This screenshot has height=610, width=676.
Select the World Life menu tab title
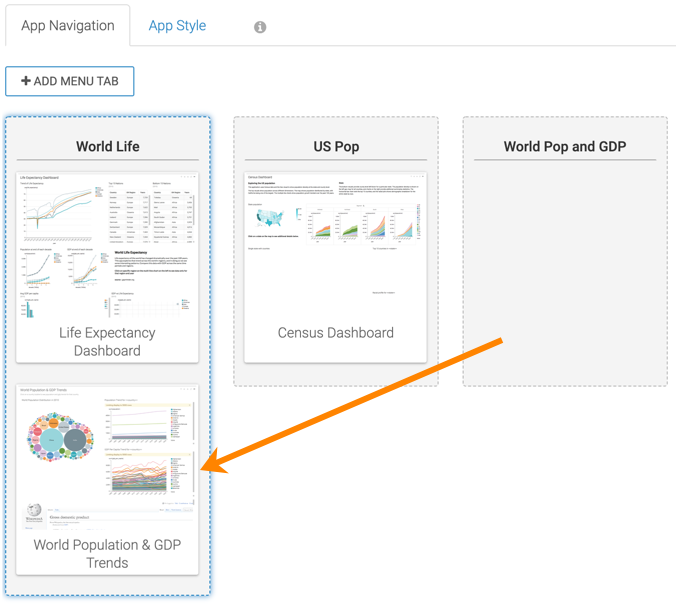click(x=108, y=146)
